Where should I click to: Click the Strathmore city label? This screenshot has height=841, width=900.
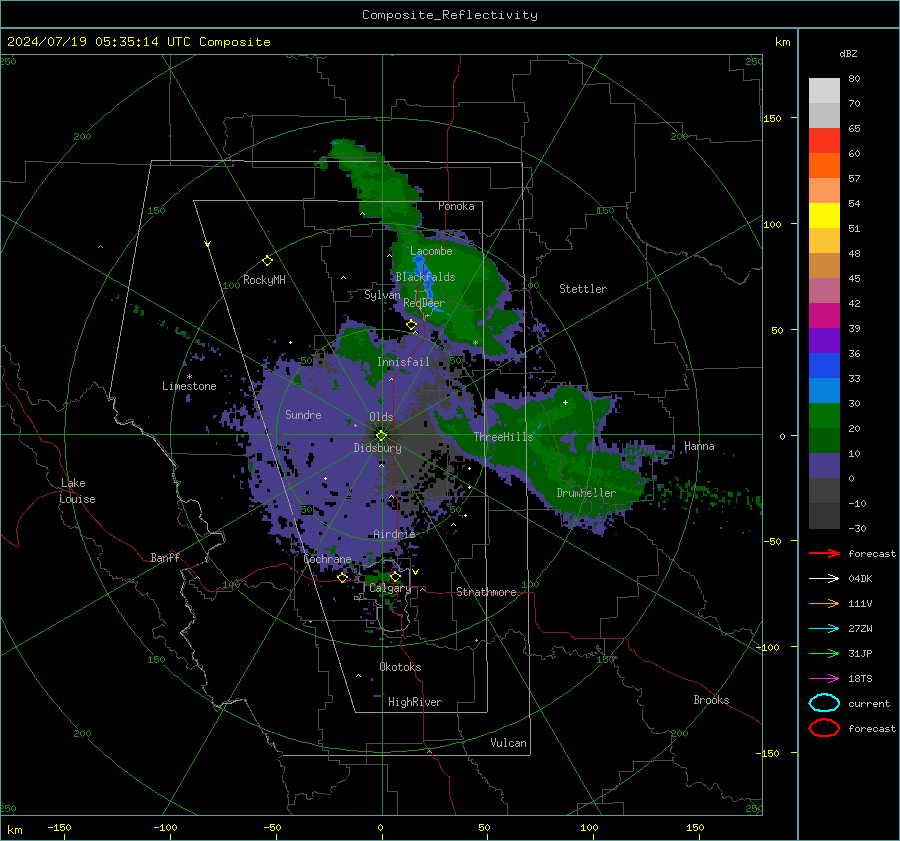486,592
